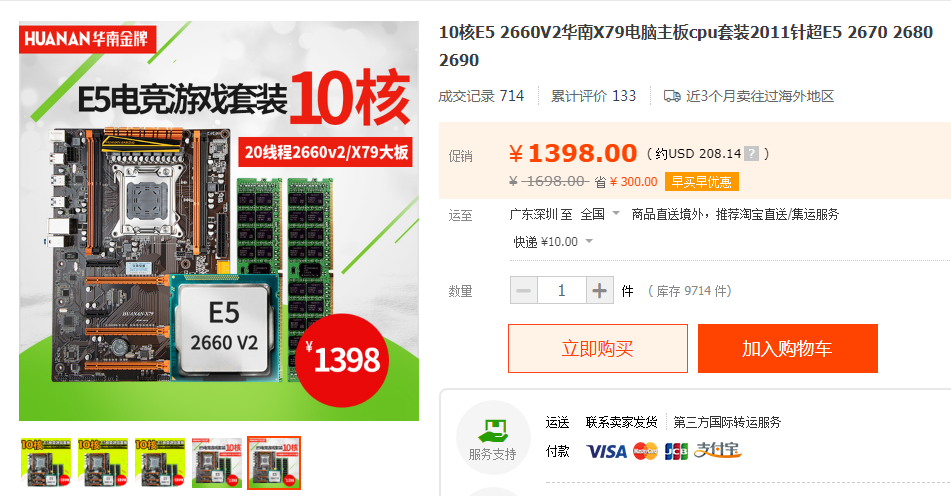
Task: Click the 服务支持 service support icon
Action: 492,431
